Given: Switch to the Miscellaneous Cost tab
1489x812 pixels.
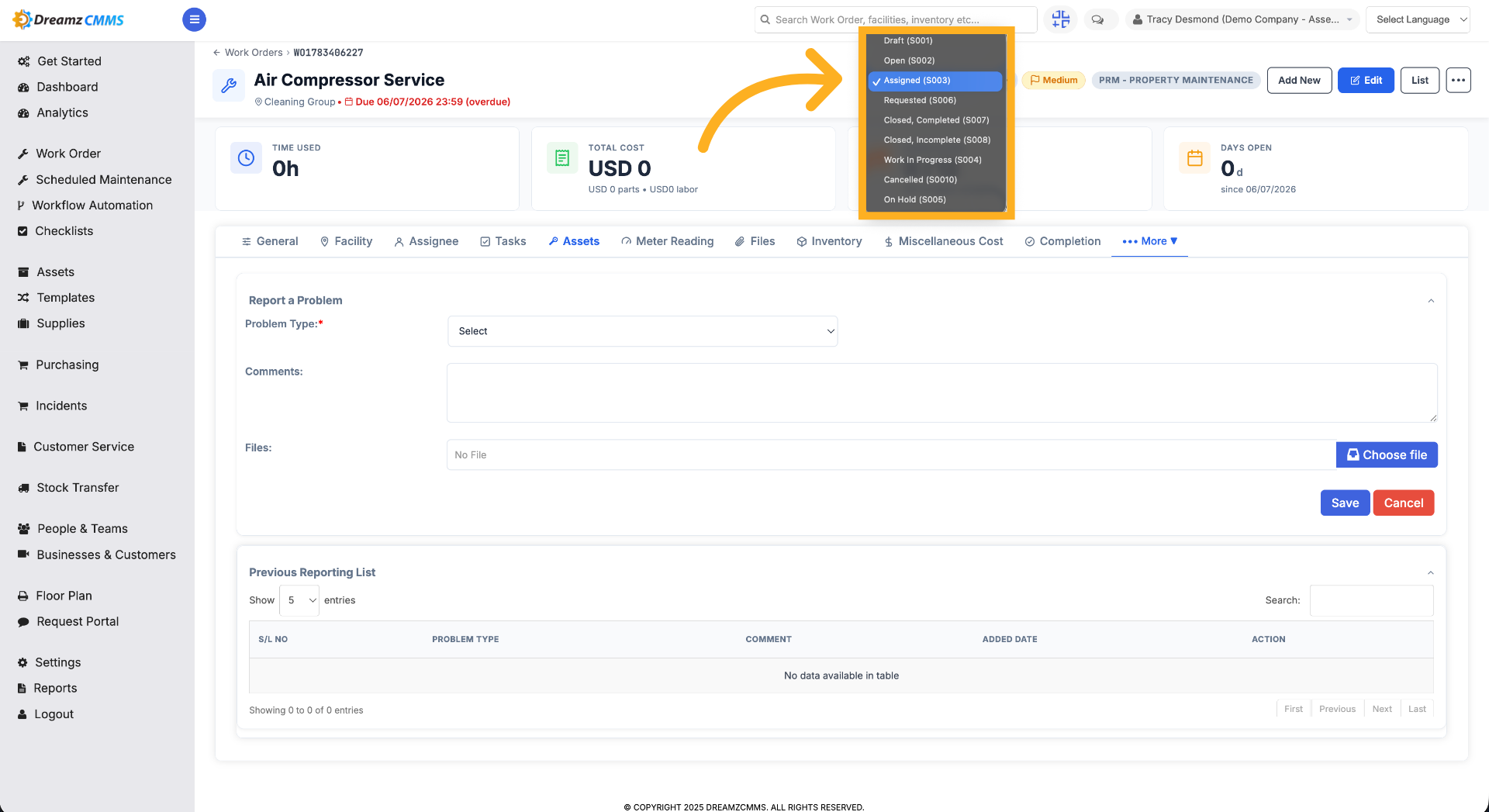Looking at the screenshot, I should (944, 241).
